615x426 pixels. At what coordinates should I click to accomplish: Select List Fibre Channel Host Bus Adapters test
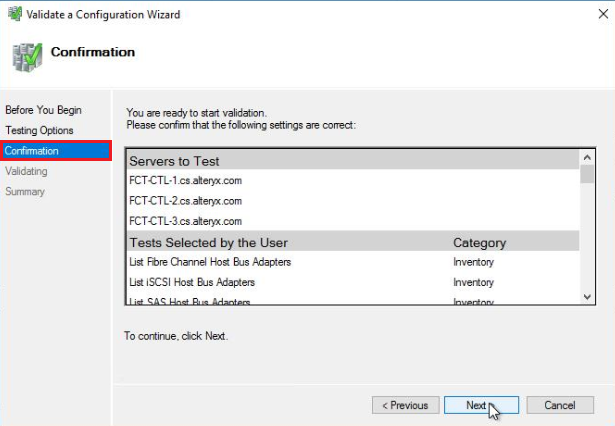coord(210,262)
